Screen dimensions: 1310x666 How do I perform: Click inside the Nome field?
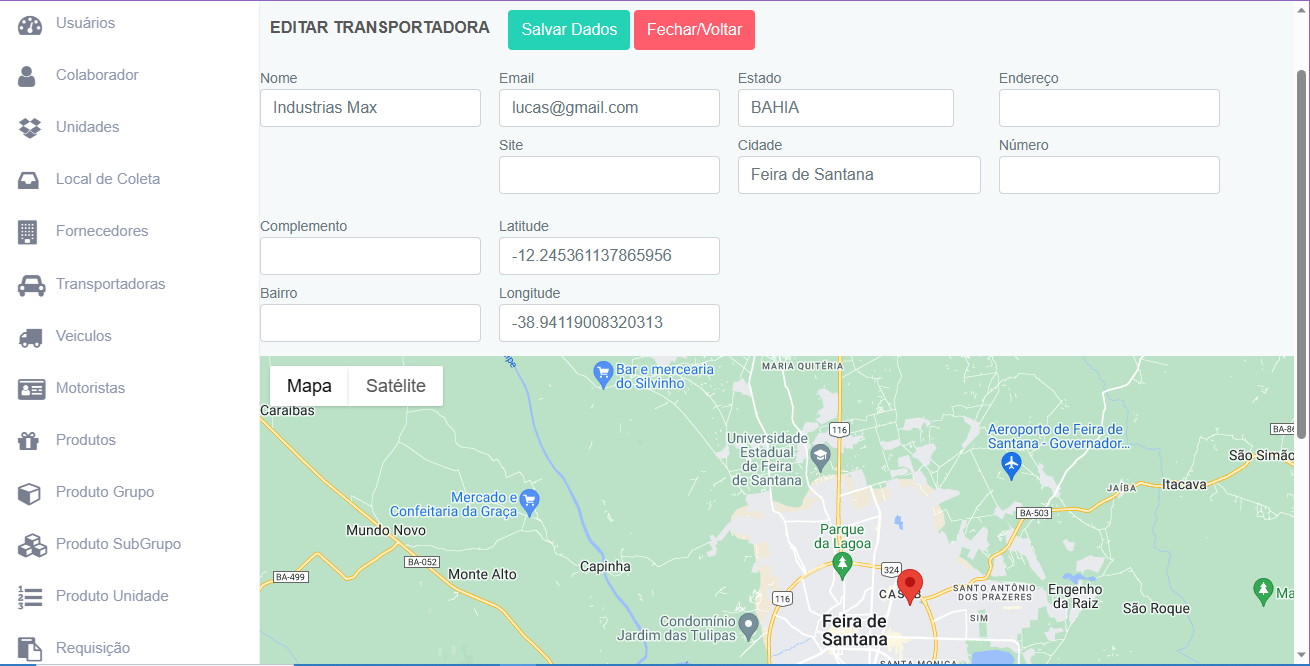pos(370,107)
